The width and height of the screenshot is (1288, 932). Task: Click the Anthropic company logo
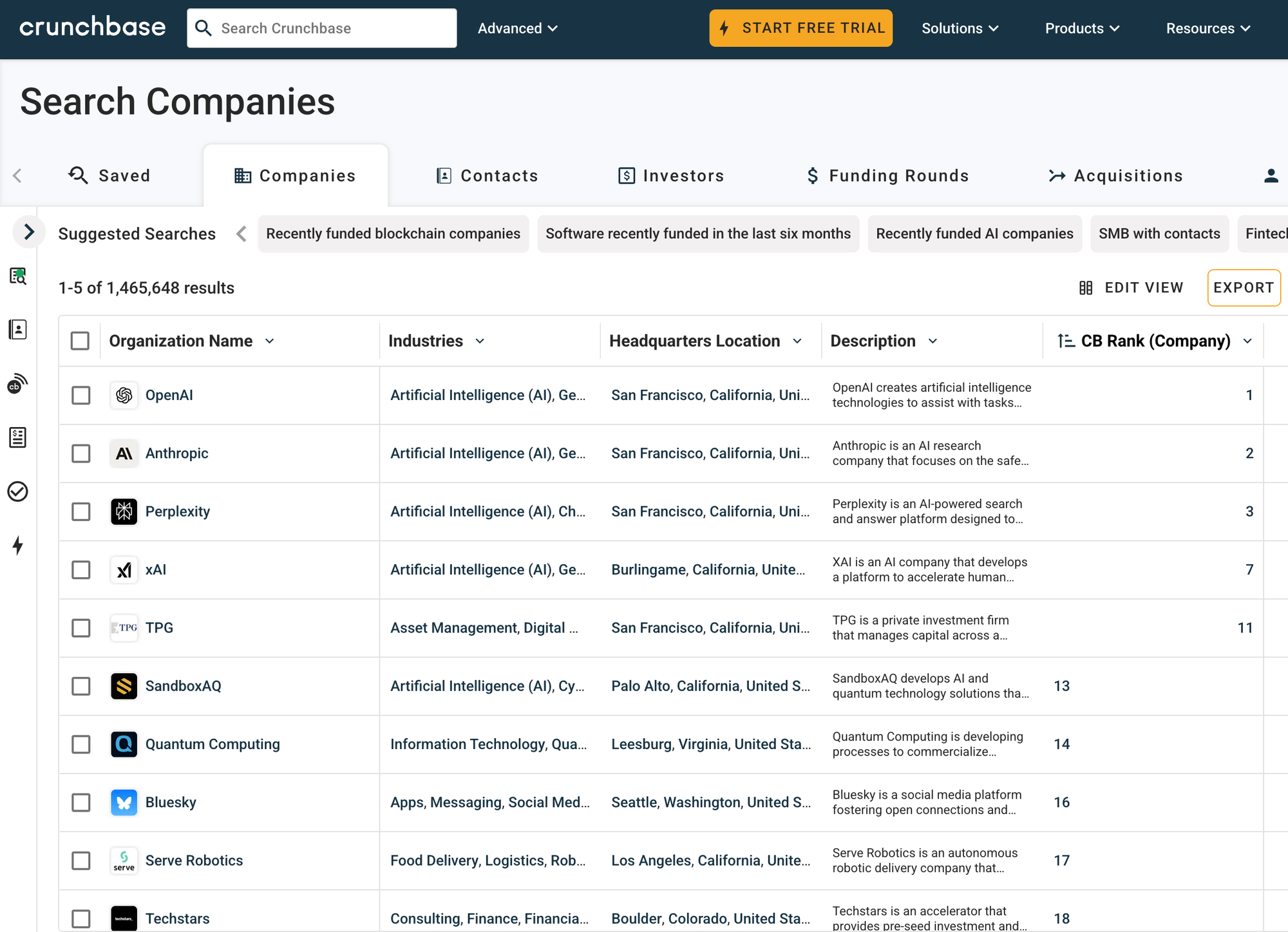click(124, 453)
